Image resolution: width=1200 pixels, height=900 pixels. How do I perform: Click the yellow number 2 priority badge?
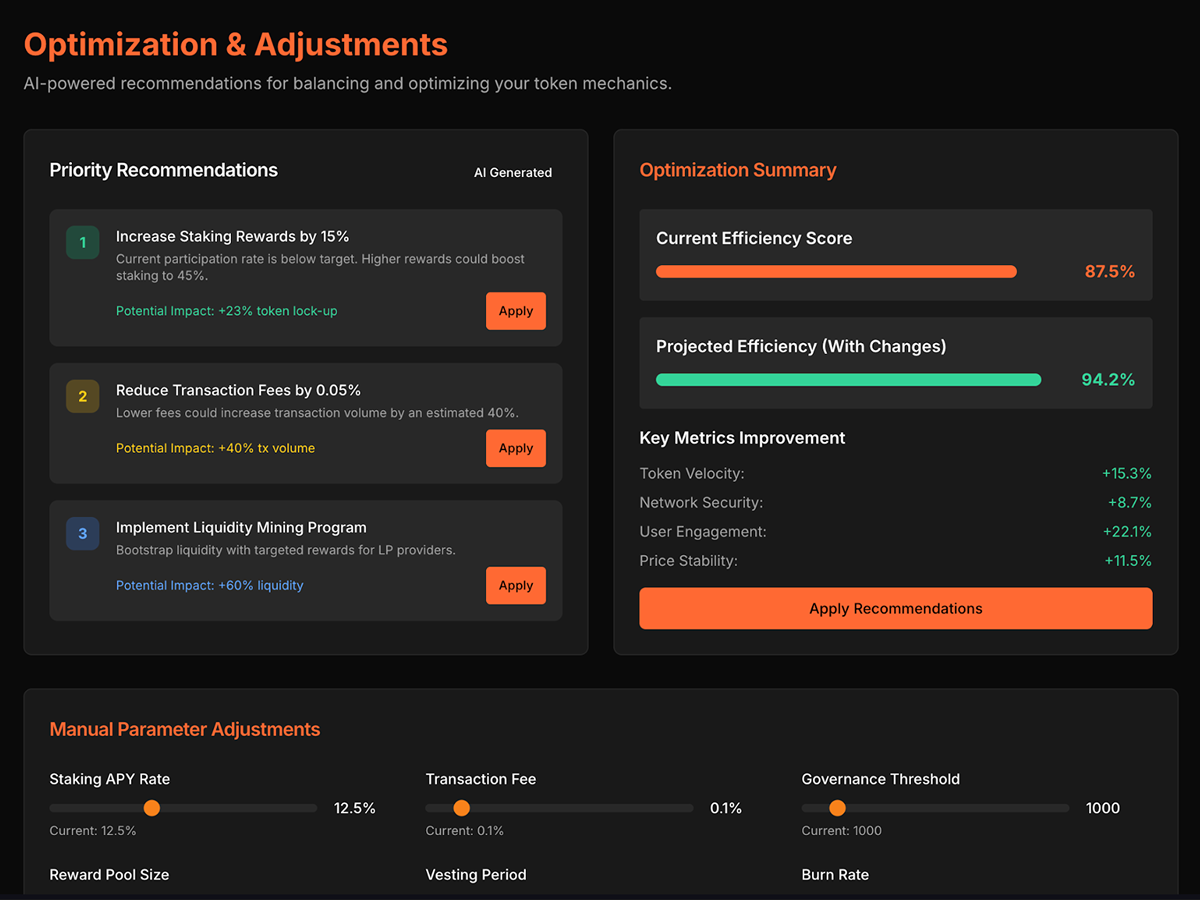pos(83,397)
